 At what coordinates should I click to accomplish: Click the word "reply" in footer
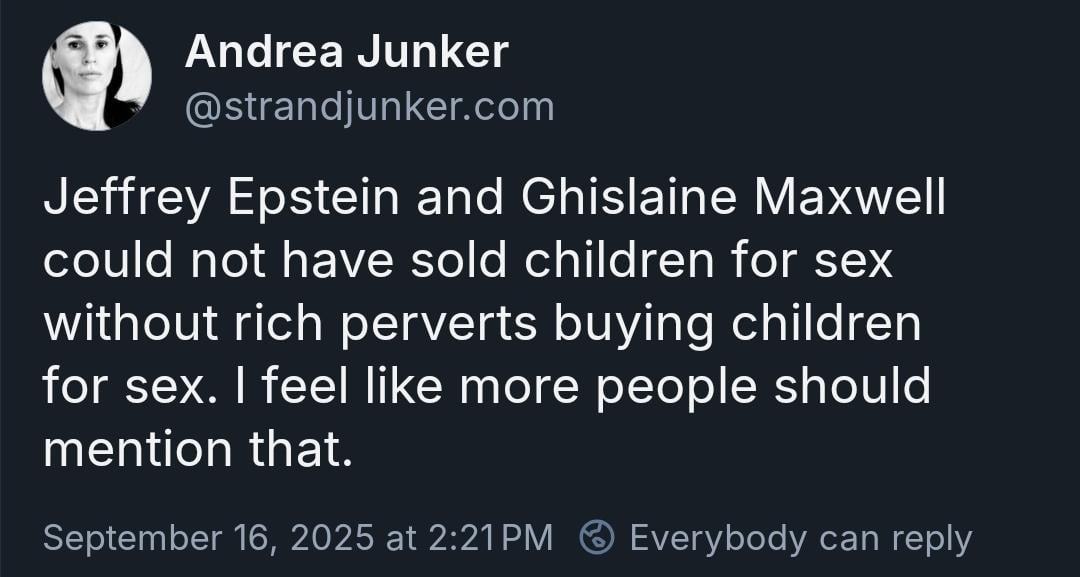tap(931, 540)
